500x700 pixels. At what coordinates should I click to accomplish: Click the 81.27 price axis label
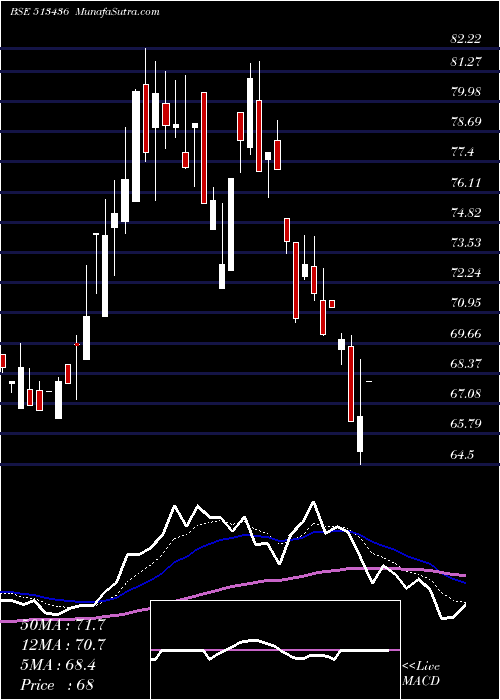[466, 62]
